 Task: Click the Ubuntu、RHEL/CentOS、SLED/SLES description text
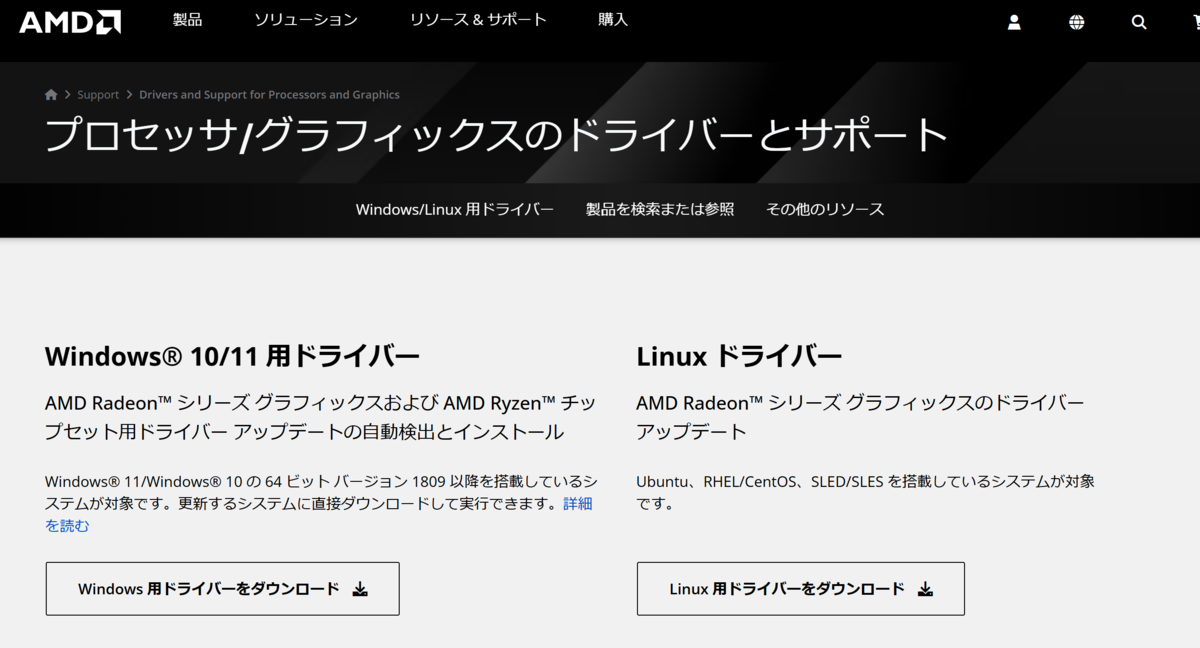point(865,492)
